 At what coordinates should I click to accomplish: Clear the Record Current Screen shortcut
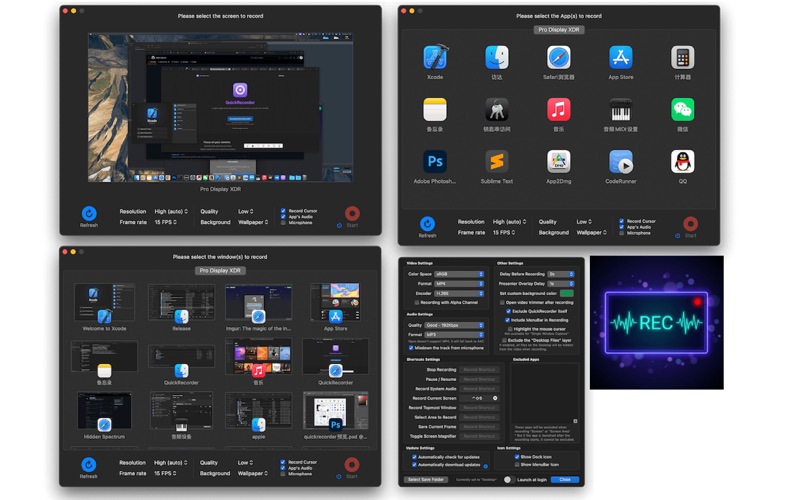(495, 398)
